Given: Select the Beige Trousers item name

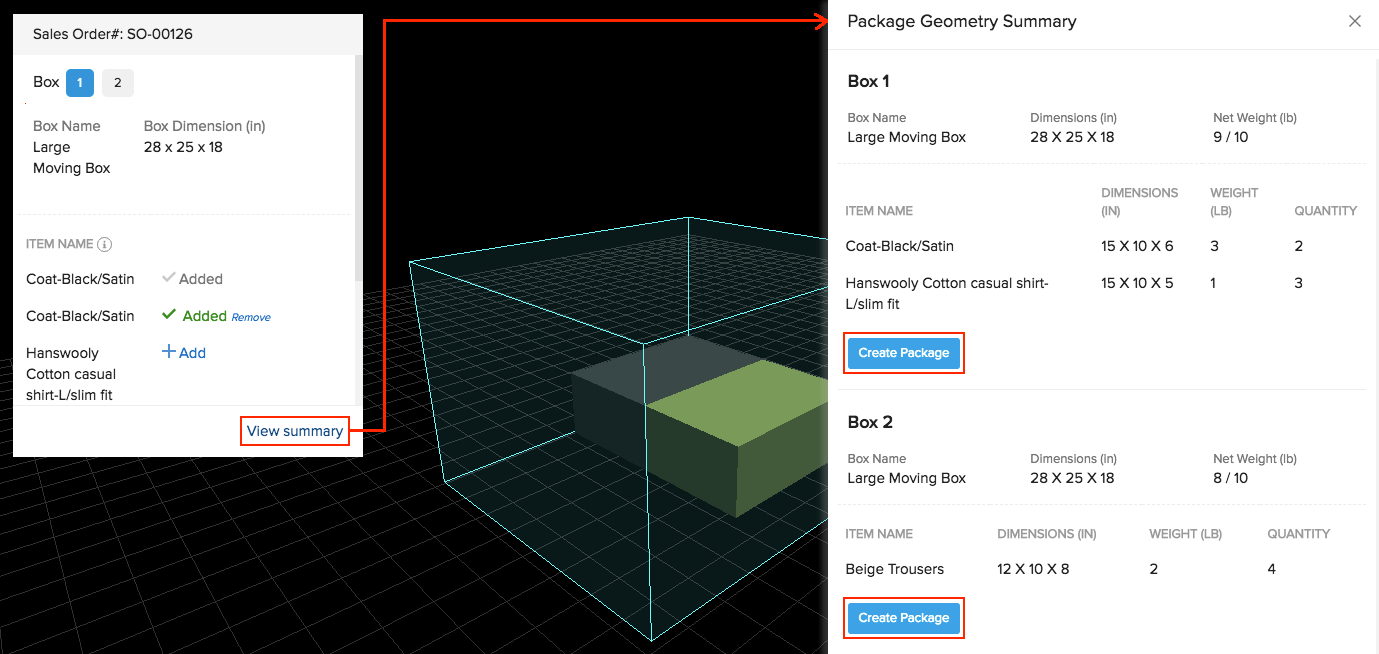Looking at the screenshot, I should point(895,568).
